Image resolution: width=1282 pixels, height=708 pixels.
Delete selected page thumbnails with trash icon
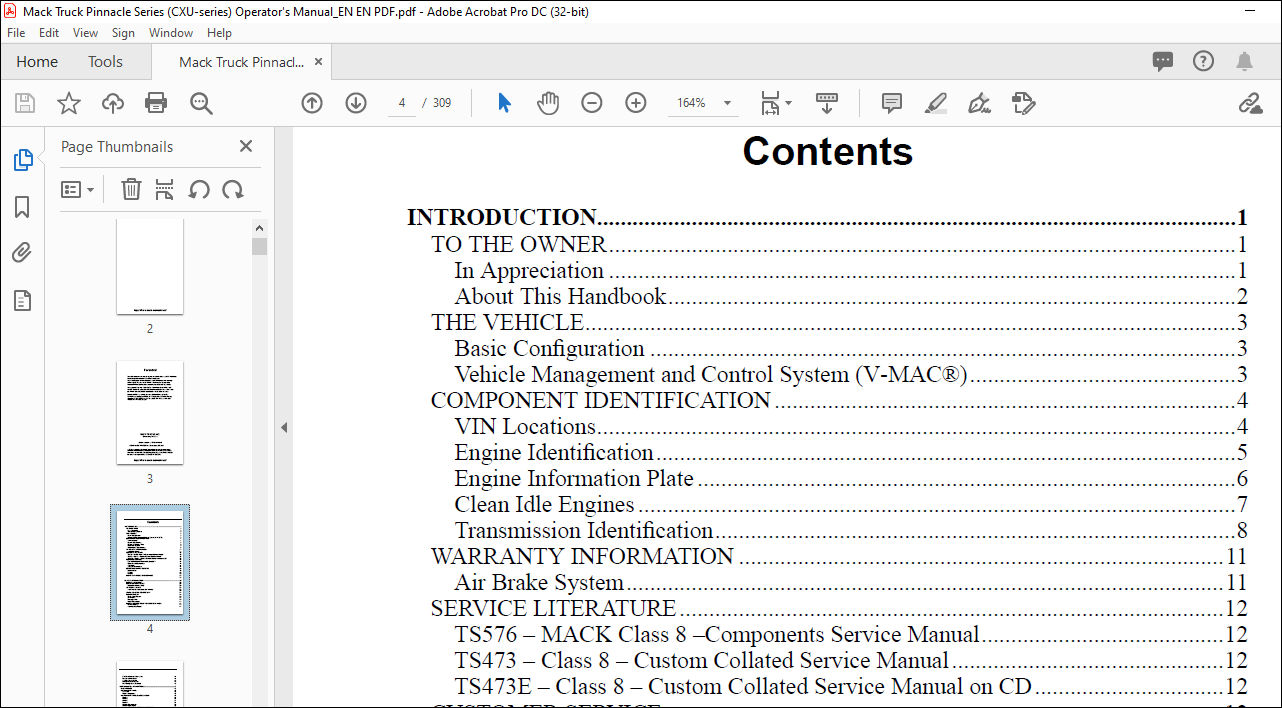pyautogui.click(x=131, y=189)
